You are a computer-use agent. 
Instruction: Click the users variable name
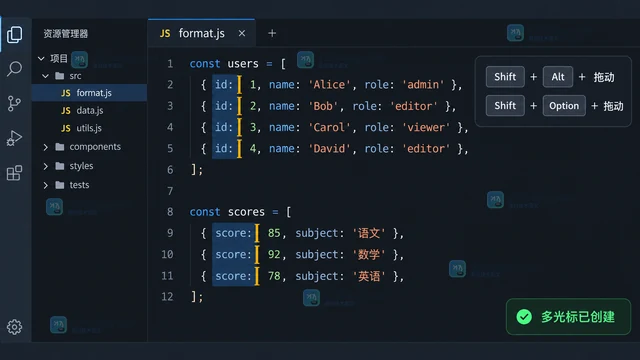243,64
